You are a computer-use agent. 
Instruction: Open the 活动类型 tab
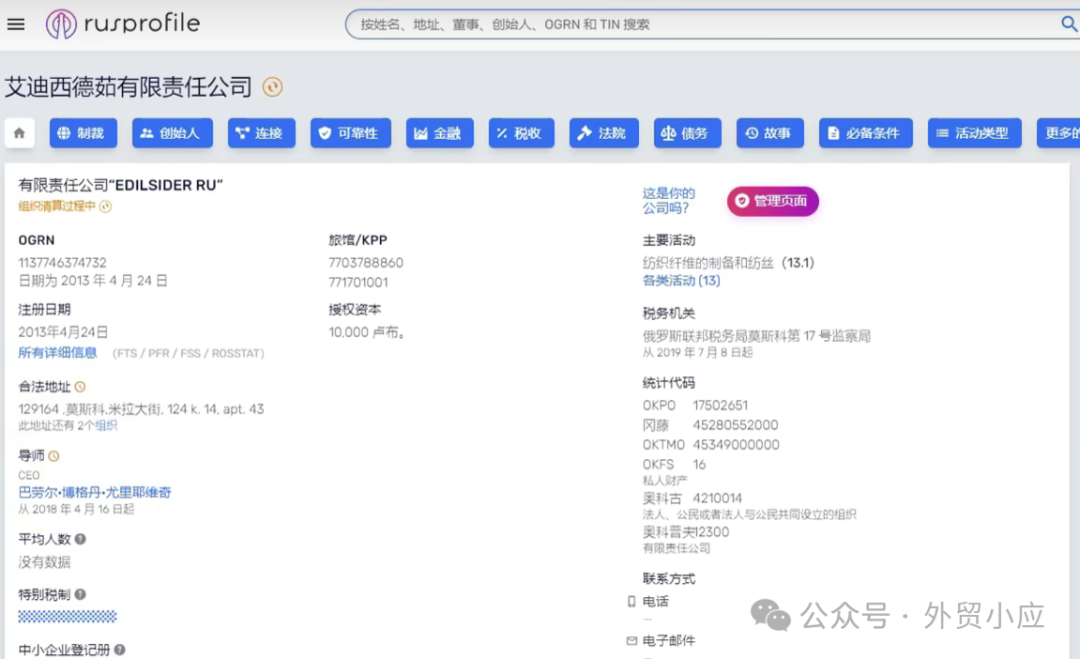975,133
